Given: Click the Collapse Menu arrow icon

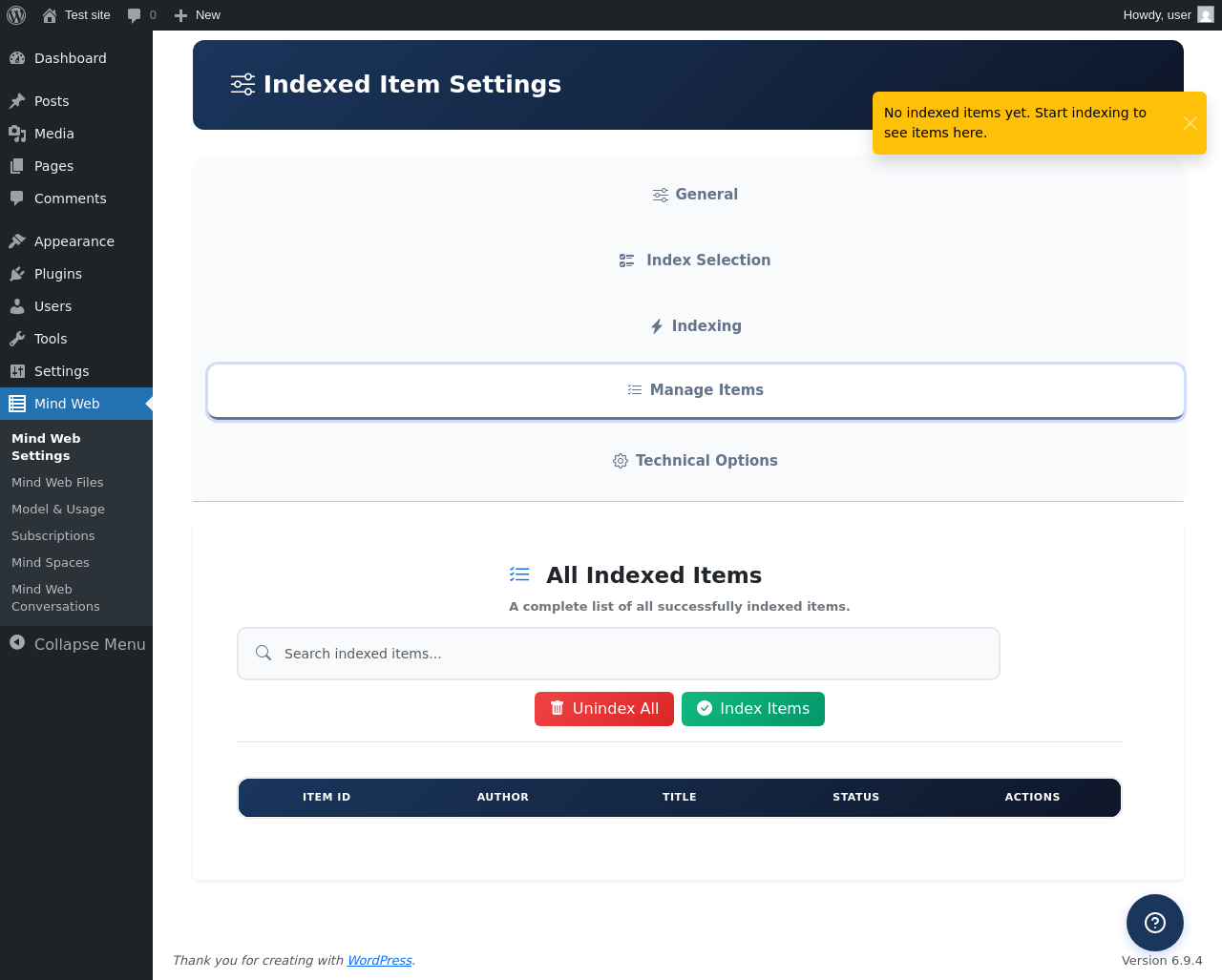Looking at the screenshot, I should coord(17,643).
